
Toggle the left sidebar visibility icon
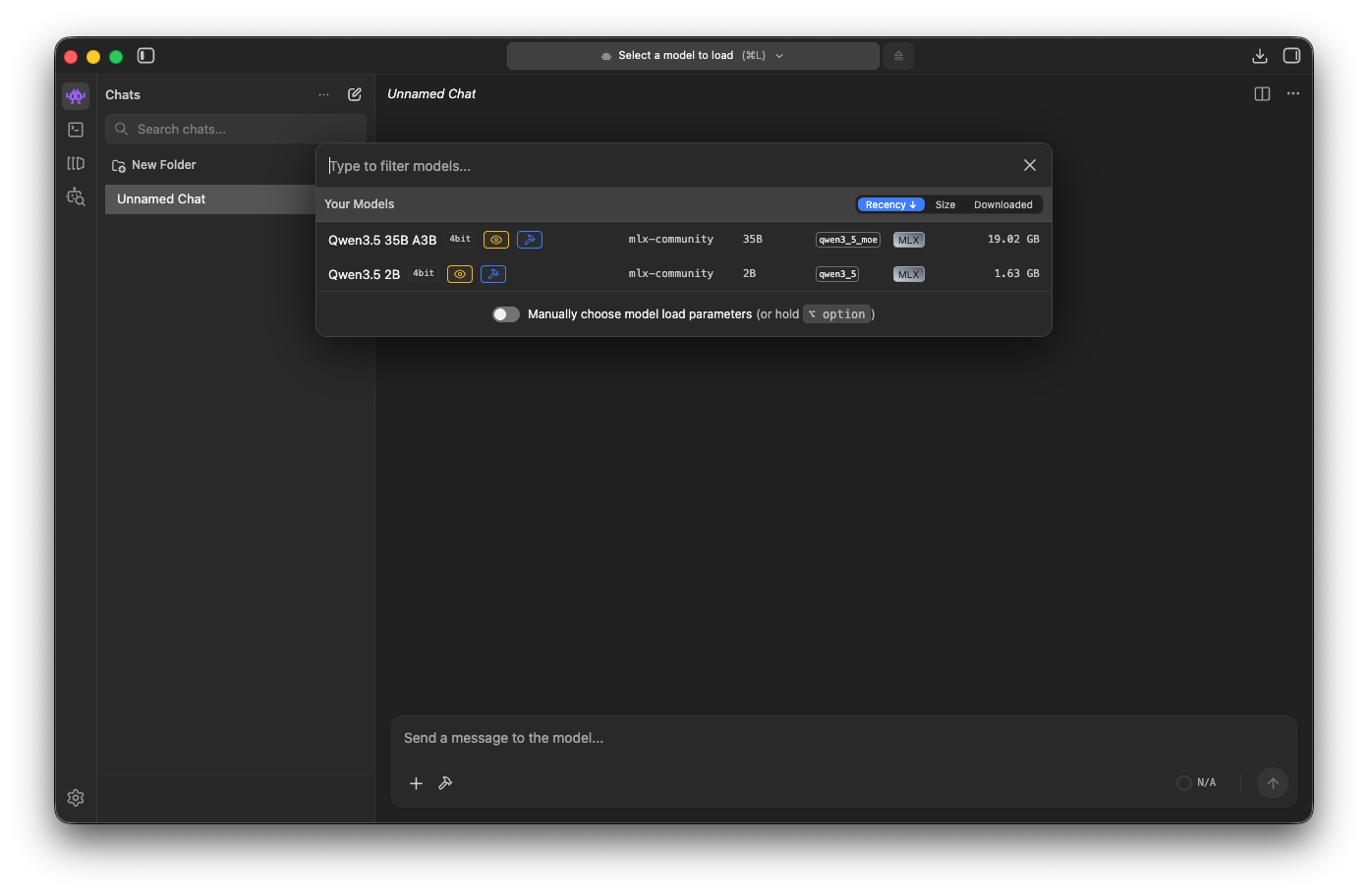[145, 56]
